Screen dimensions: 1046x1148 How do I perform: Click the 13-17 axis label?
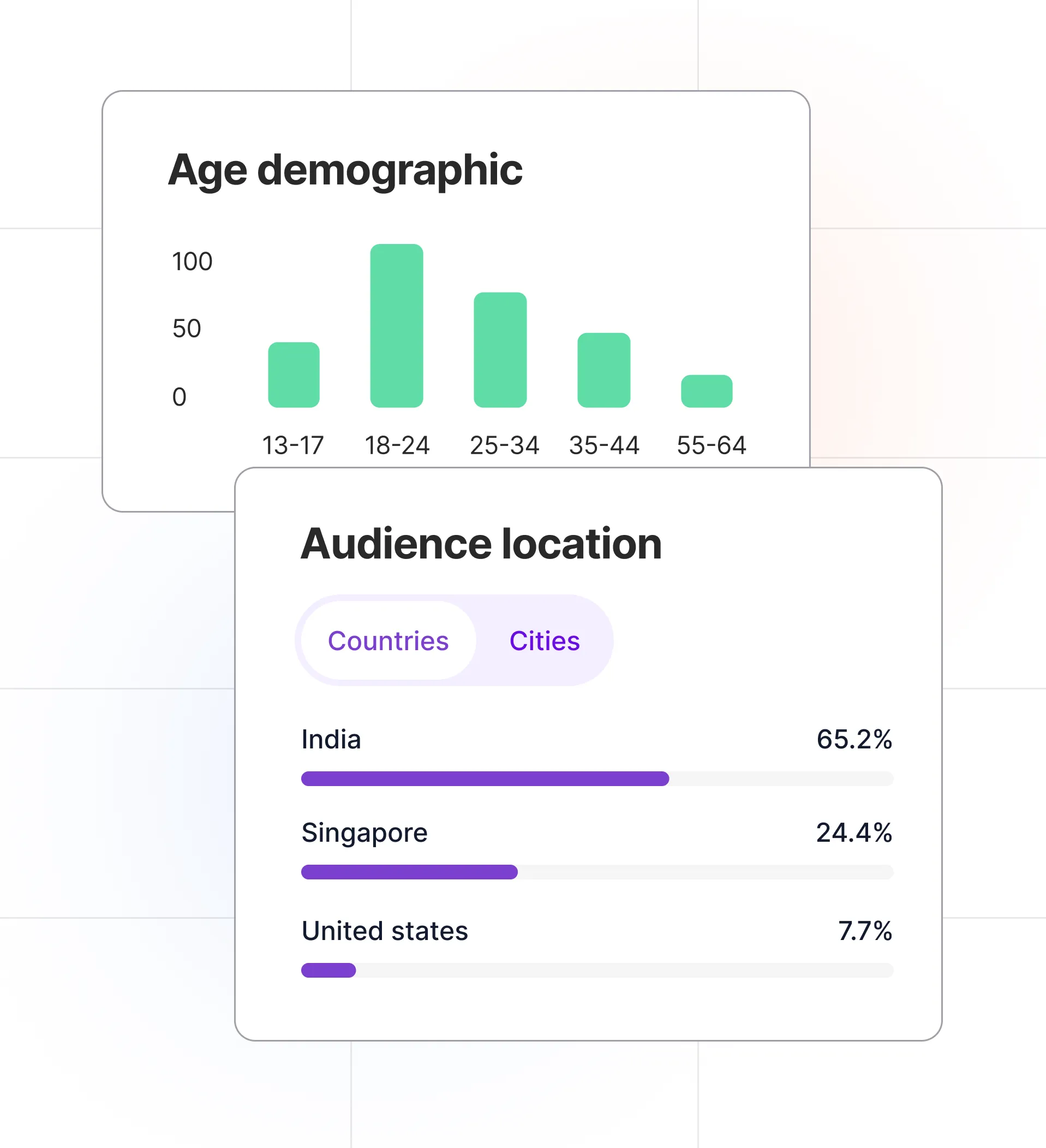(x=293, y=445)
